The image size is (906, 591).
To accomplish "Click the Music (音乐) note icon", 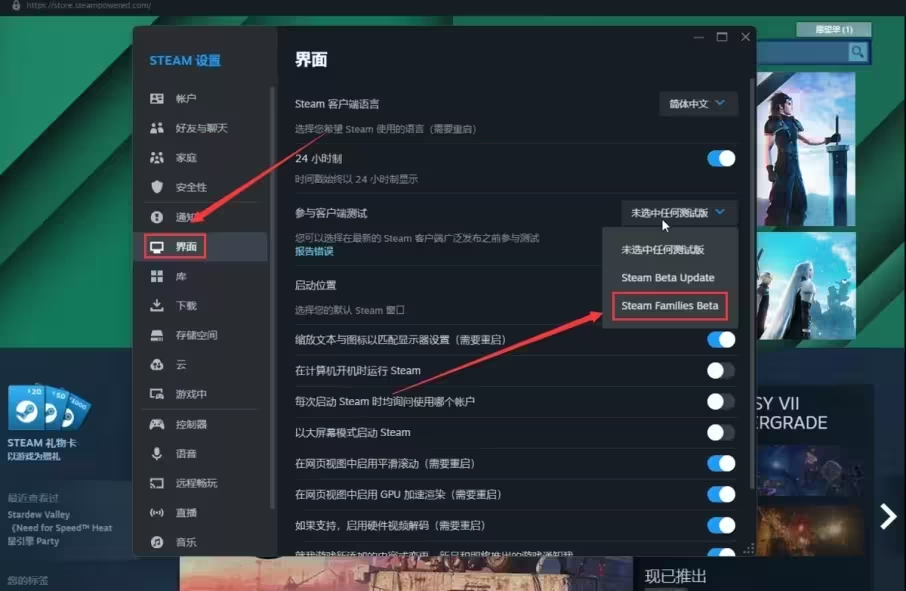I will pyautogui.click(x=157, y=542).
